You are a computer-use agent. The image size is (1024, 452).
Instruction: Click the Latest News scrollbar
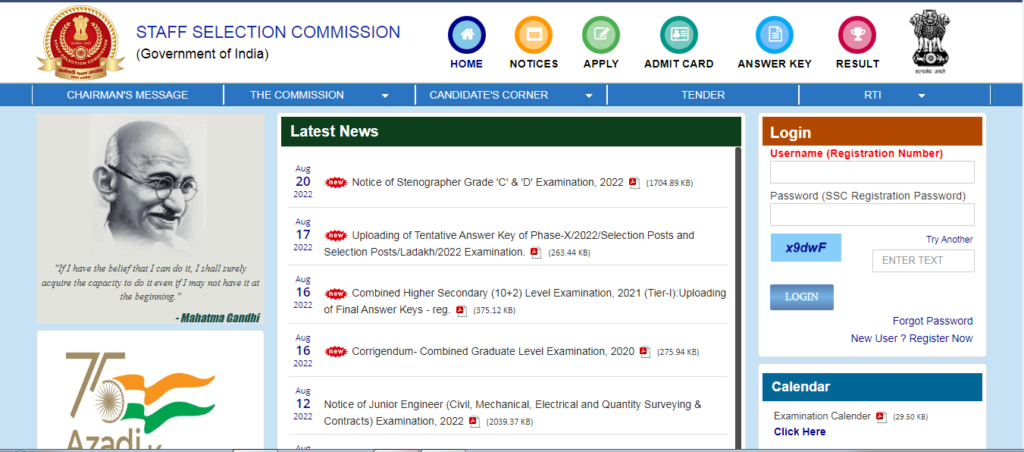click(x=738, y=298)
